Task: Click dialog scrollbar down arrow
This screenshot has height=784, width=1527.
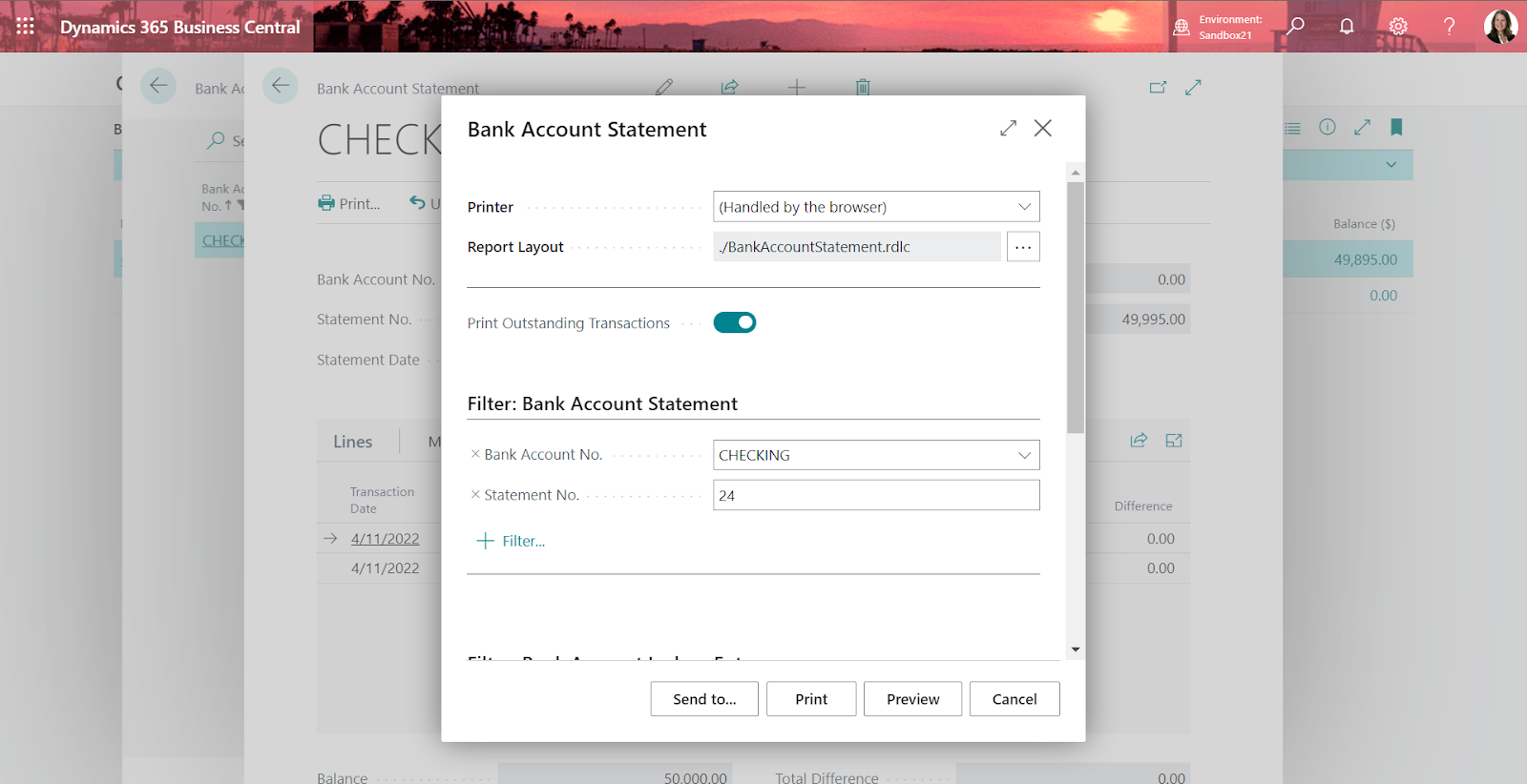Action: point(1076,650)
